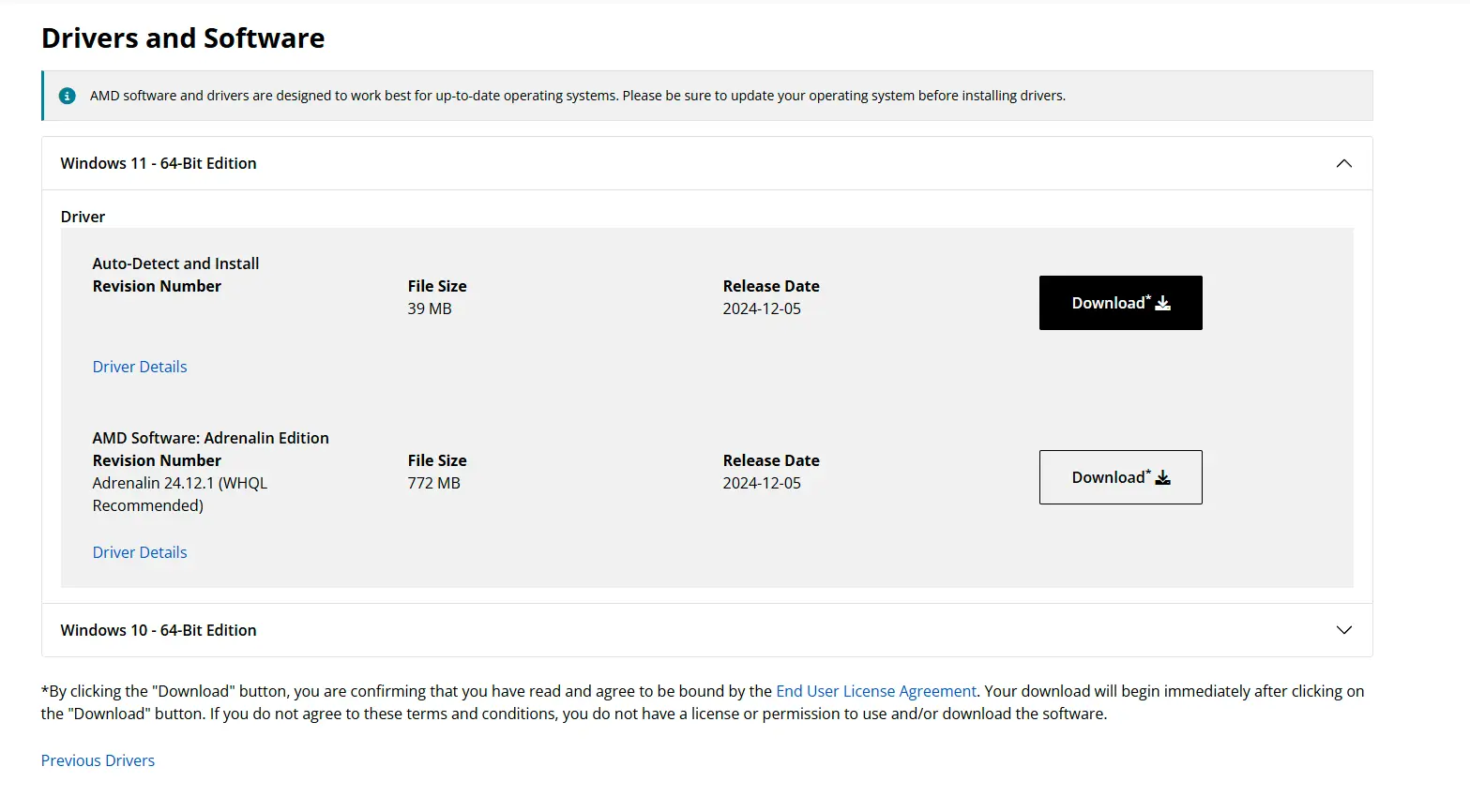1470x812 pixels.
Task: Select the 'Driver' section label
Action: pos(83,217)
